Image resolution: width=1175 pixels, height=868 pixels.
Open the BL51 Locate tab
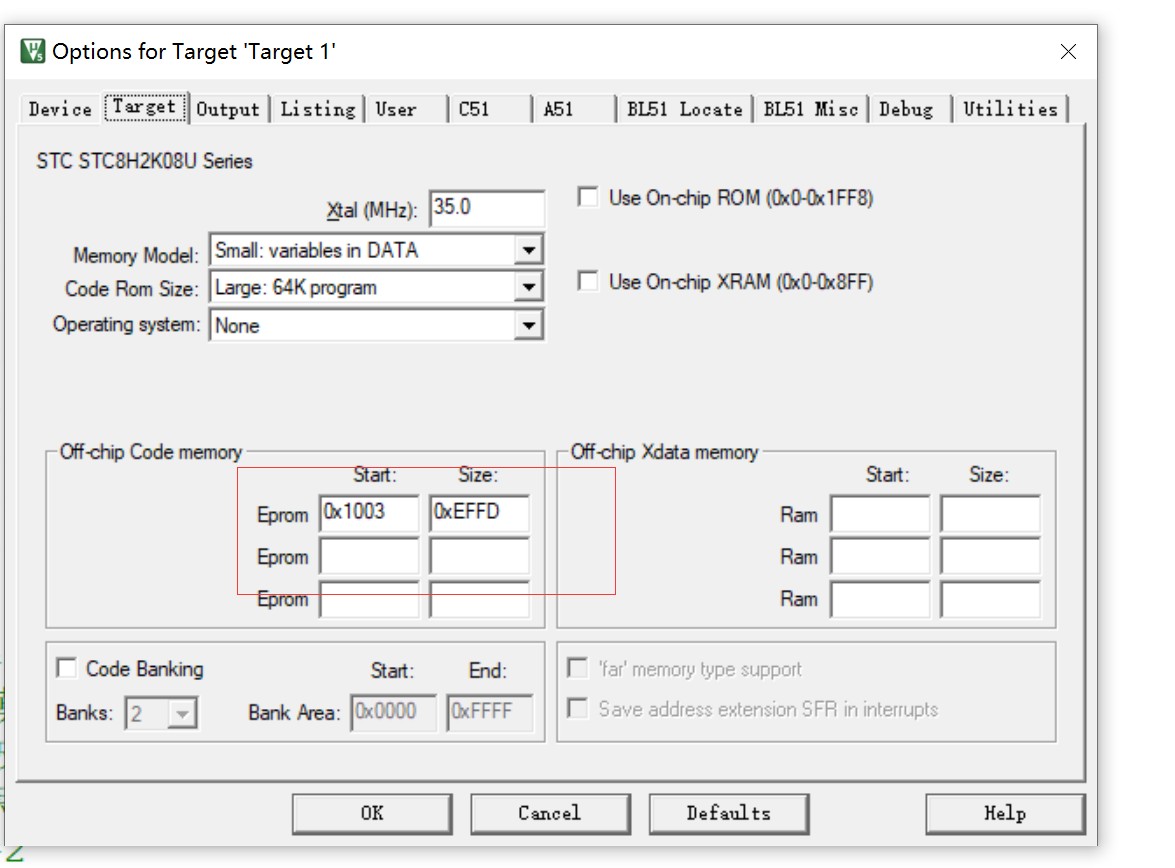point(684,109)
